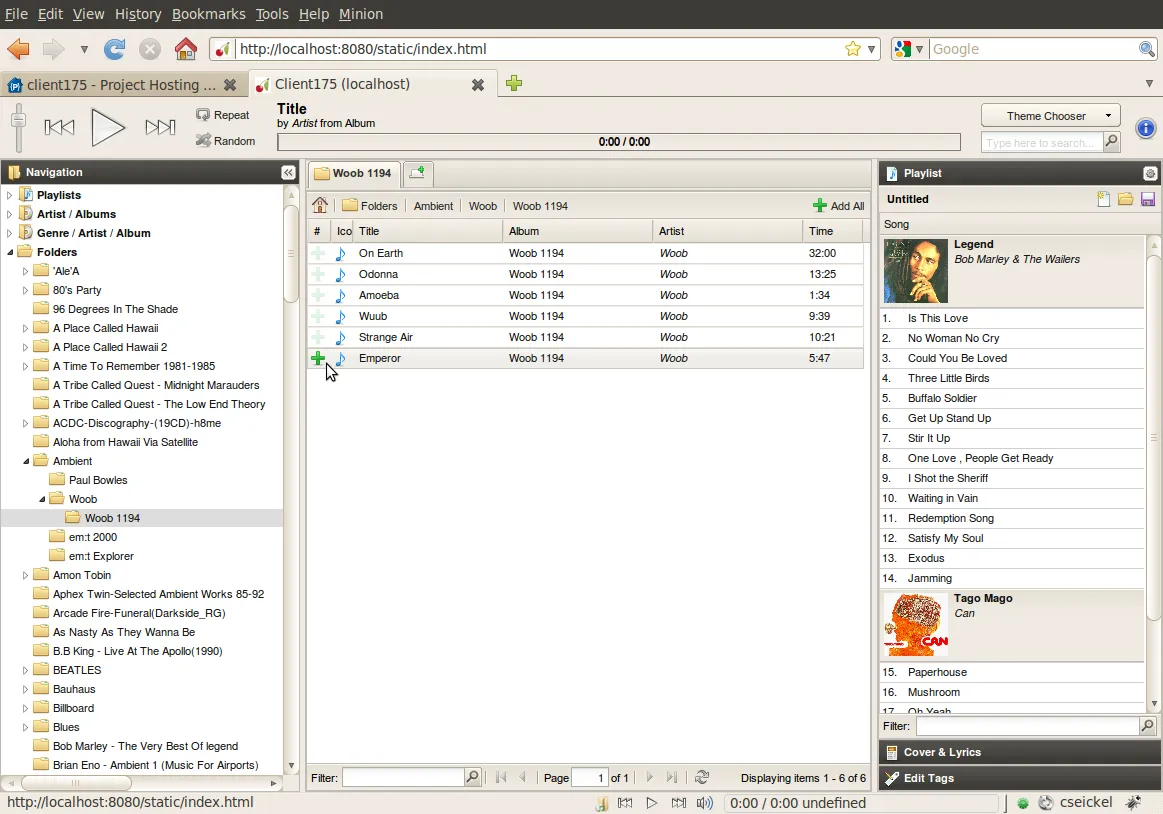Click the green plus next to Emperor

(x=318, y=358)
